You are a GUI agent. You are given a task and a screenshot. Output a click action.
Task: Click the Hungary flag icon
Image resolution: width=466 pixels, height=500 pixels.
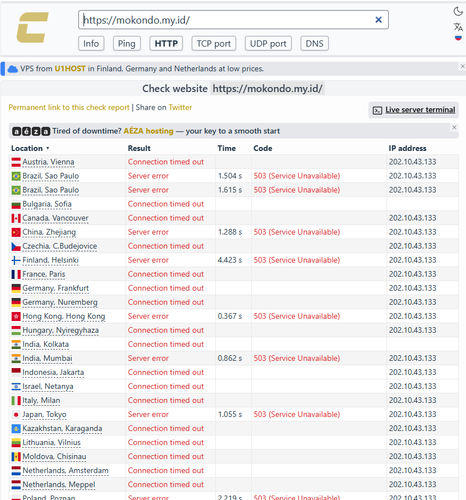(16, 330)
